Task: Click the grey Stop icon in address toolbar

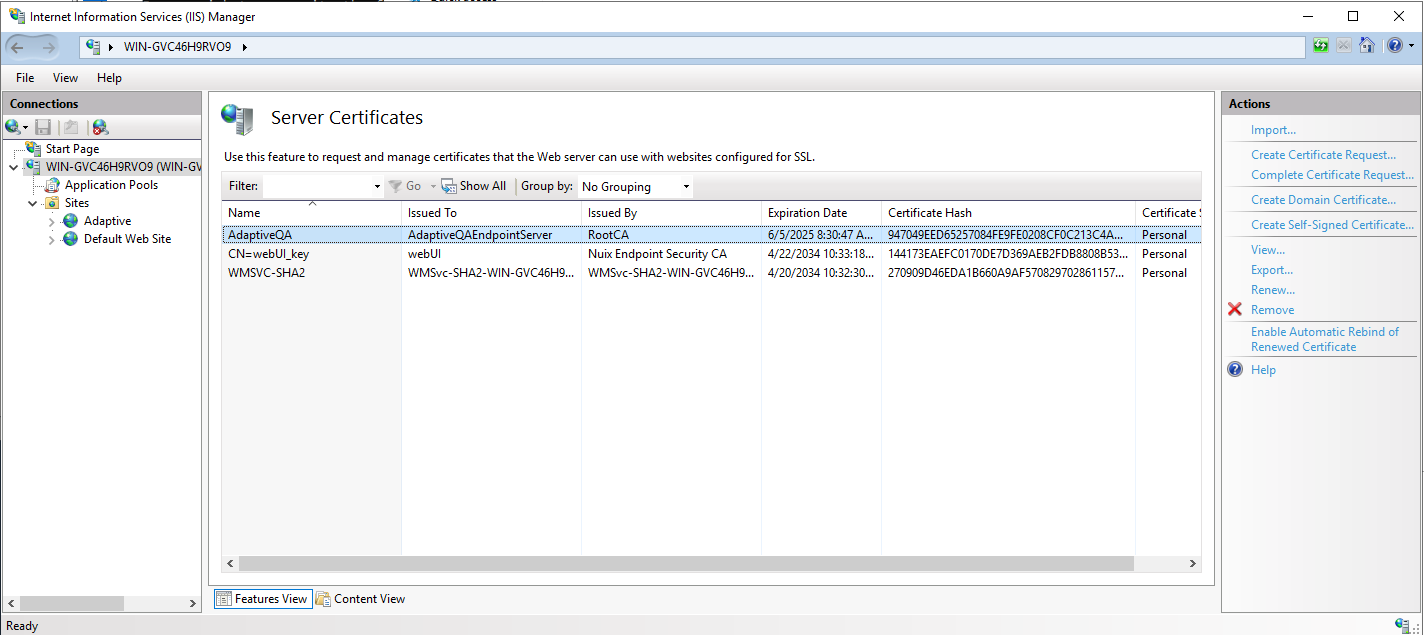Action: point(1343,46)
